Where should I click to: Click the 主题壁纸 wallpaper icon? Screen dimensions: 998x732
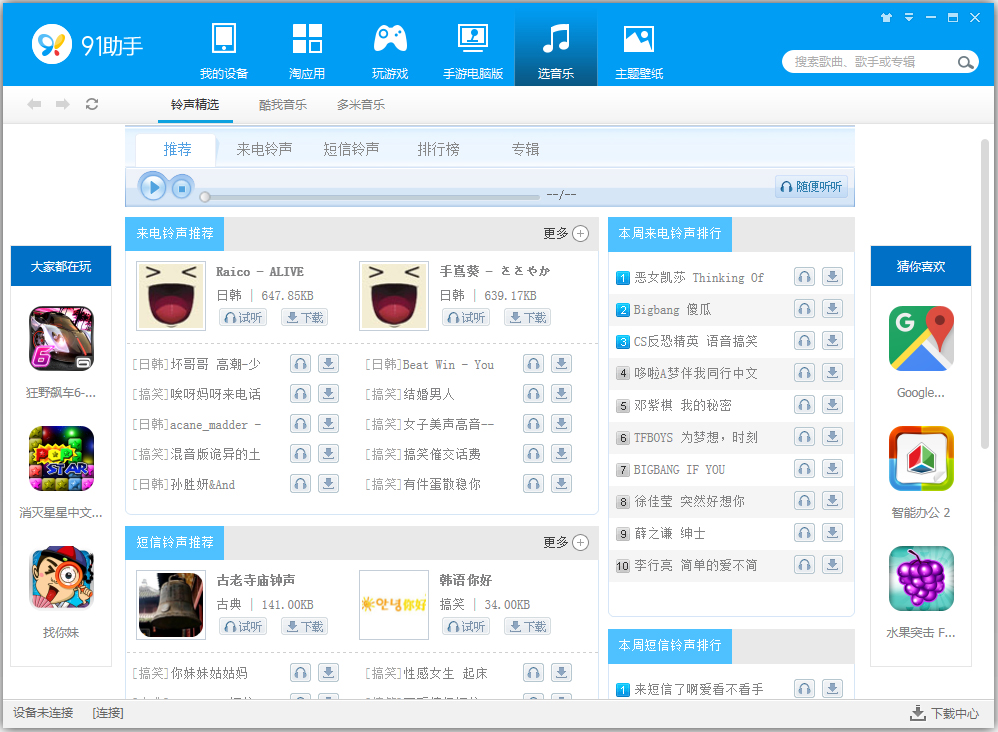[x=638, y=39]
